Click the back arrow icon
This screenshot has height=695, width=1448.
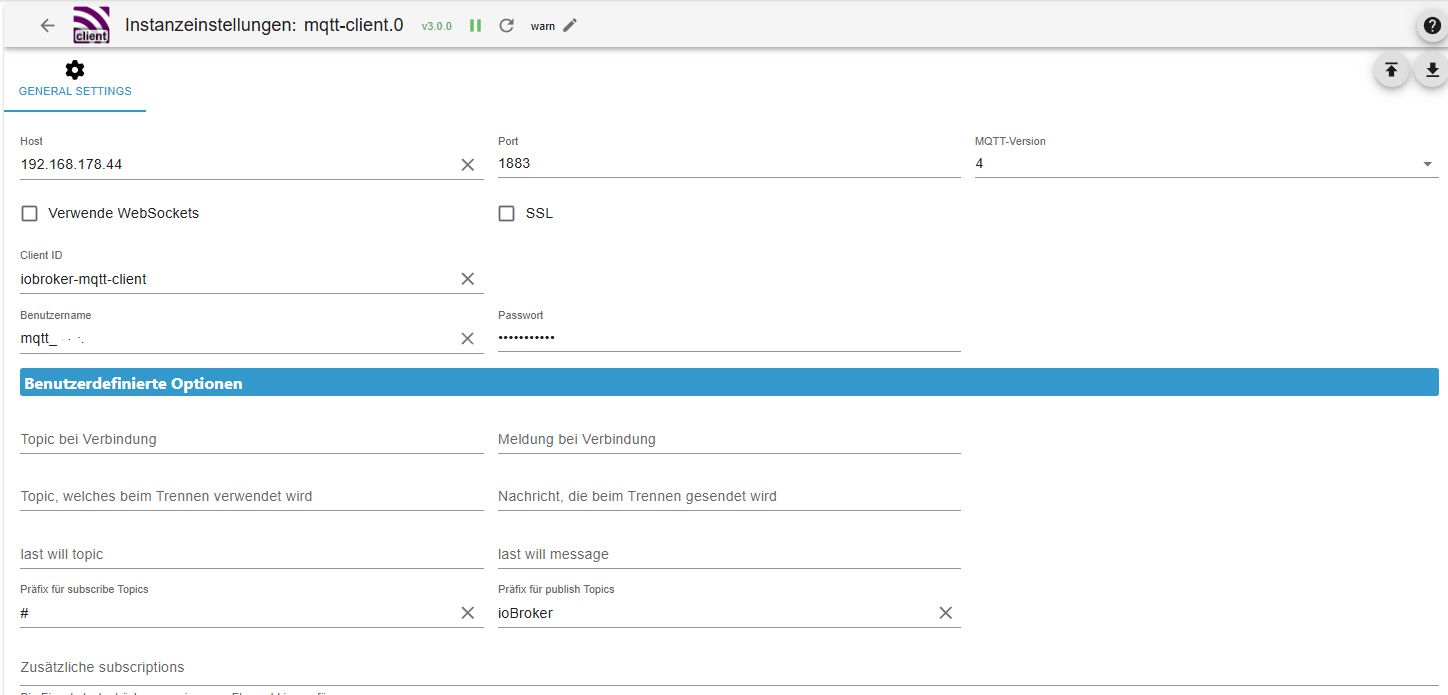tap(47, 26)
